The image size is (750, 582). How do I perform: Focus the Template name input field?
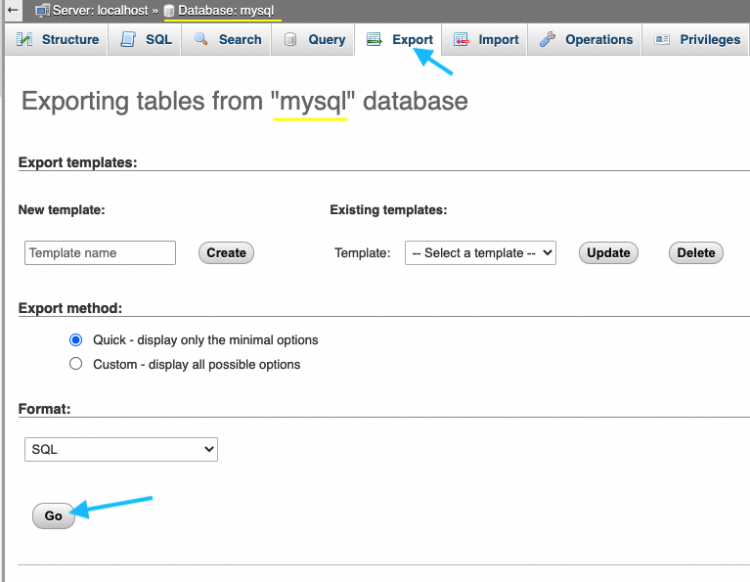[100, 253]
